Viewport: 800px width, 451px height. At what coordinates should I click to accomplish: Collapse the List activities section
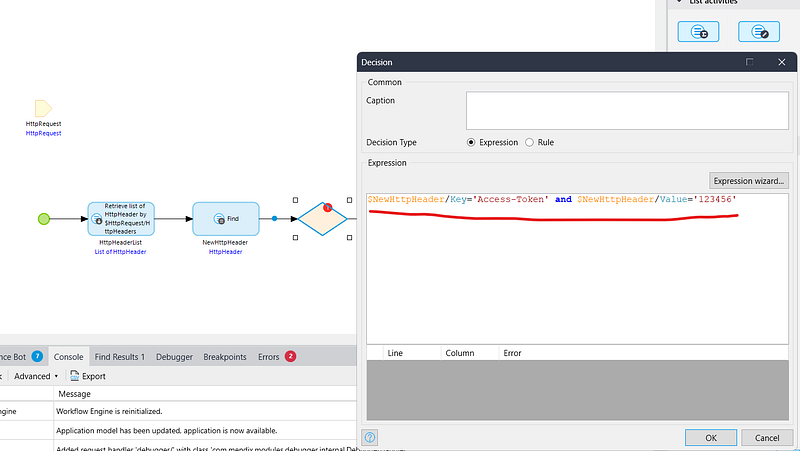(680, 3)
